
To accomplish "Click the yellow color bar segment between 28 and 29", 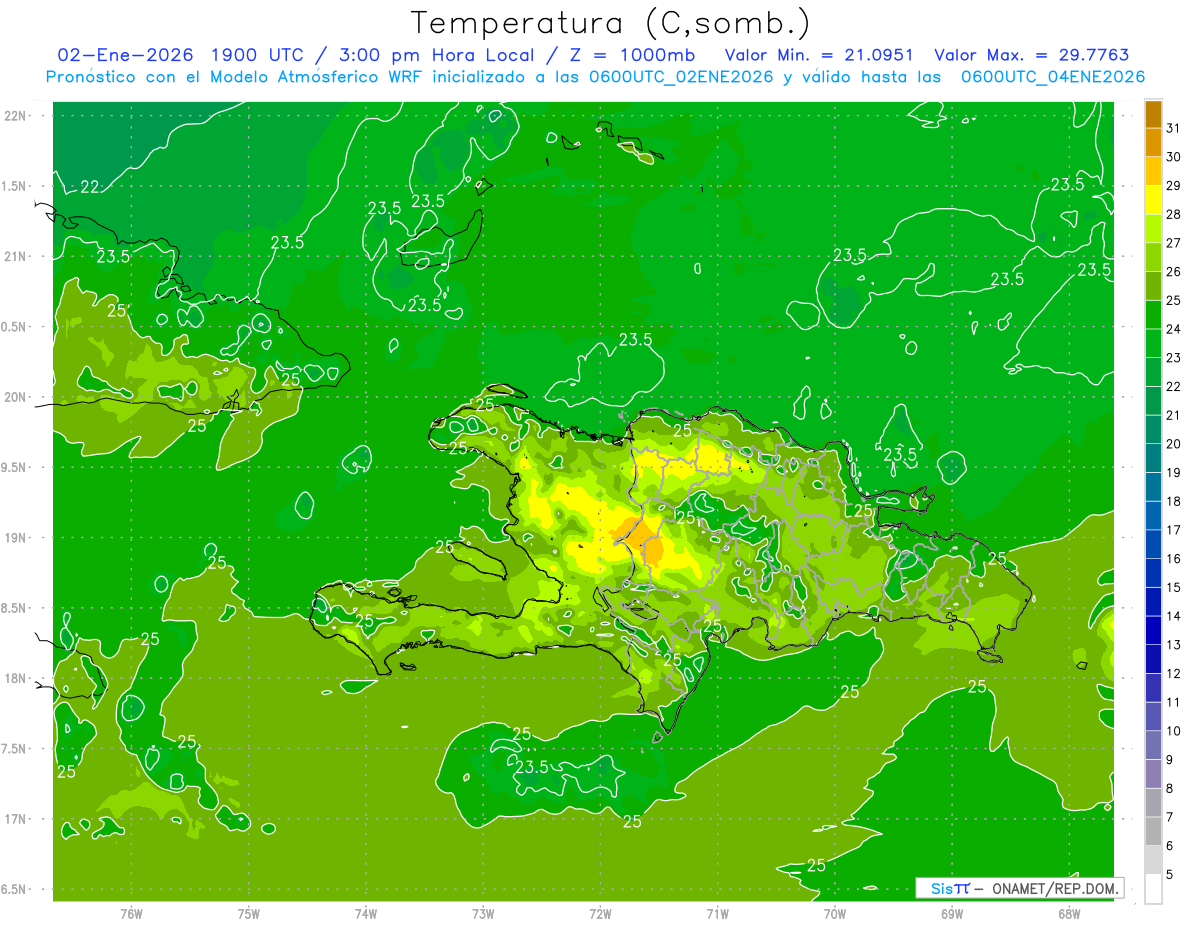I will 1153,200.
